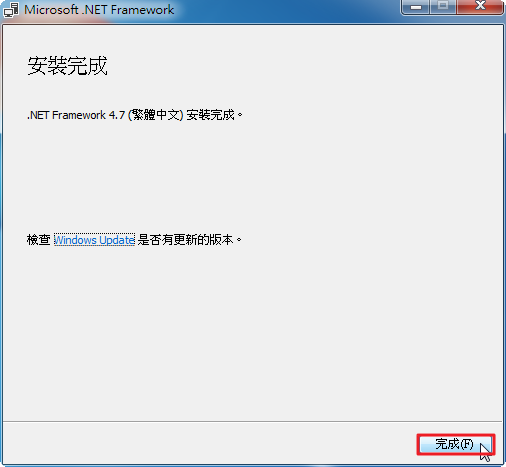
Task: Click the footer area left of the 完成 button
Action: tap(210, 444)
